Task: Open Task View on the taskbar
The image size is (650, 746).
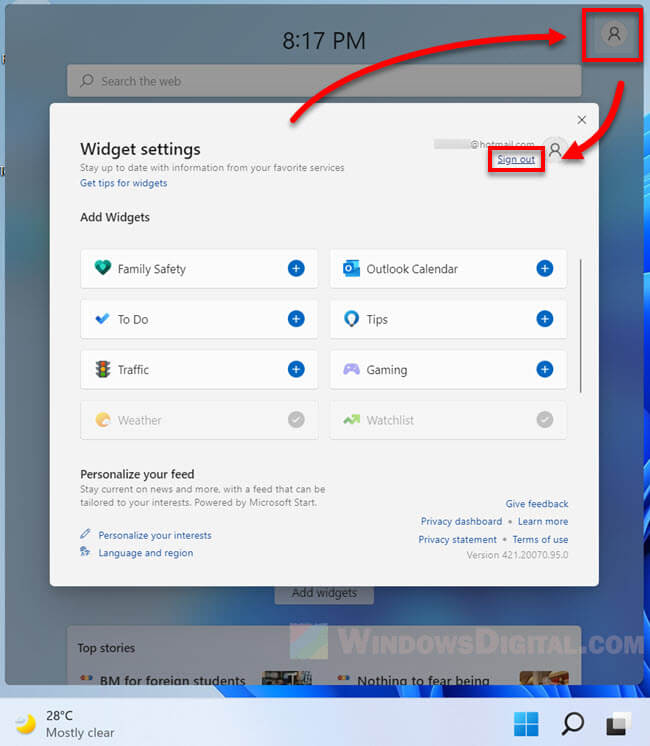Action: (618, 724)
